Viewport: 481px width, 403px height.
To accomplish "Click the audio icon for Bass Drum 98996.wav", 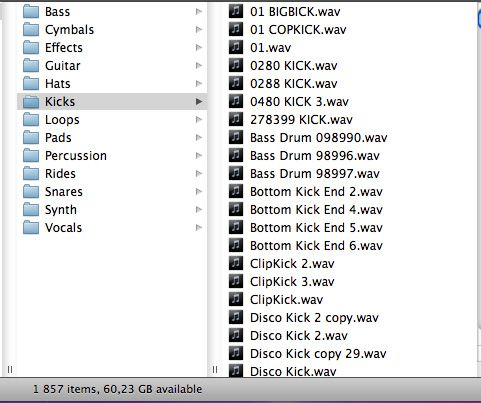I will 236,156.
